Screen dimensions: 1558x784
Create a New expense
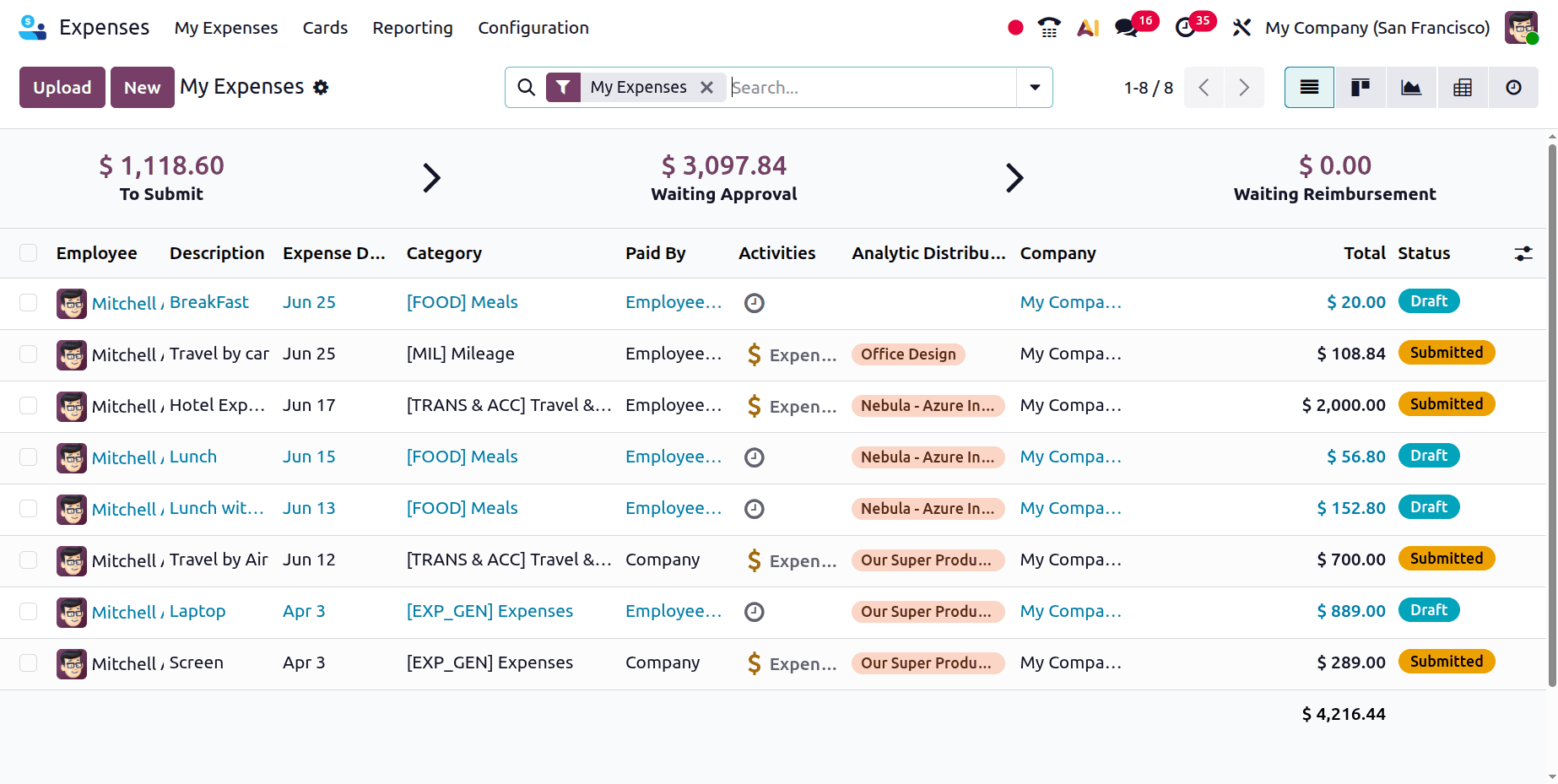click(143, 87)
